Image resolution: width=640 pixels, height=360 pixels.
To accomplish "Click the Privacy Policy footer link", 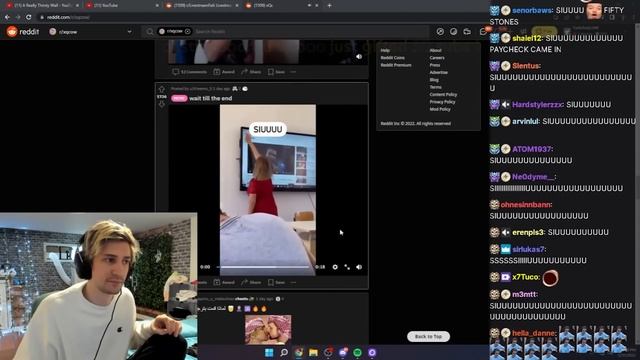I will pos(442,102).
